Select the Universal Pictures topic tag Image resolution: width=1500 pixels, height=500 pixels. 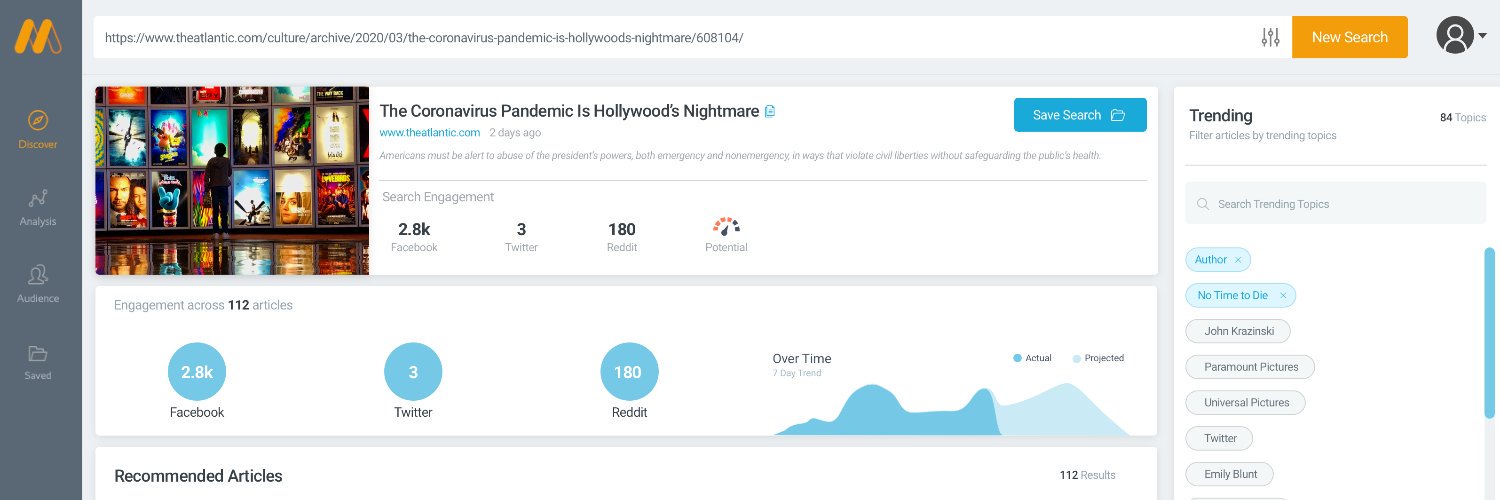(x=1246, y=402)
